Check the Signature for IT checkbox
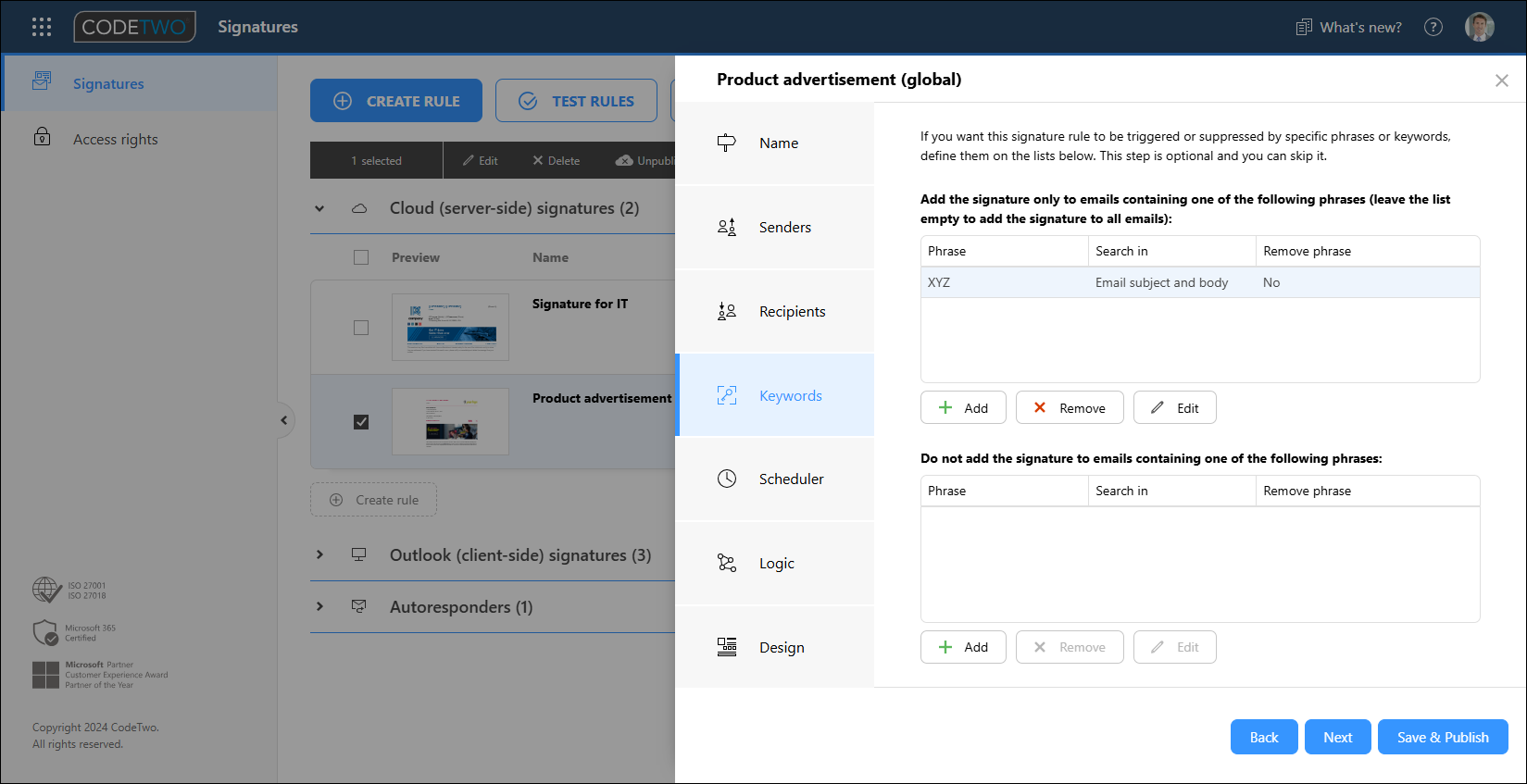 pyautogui.click(x=361, y=328)
